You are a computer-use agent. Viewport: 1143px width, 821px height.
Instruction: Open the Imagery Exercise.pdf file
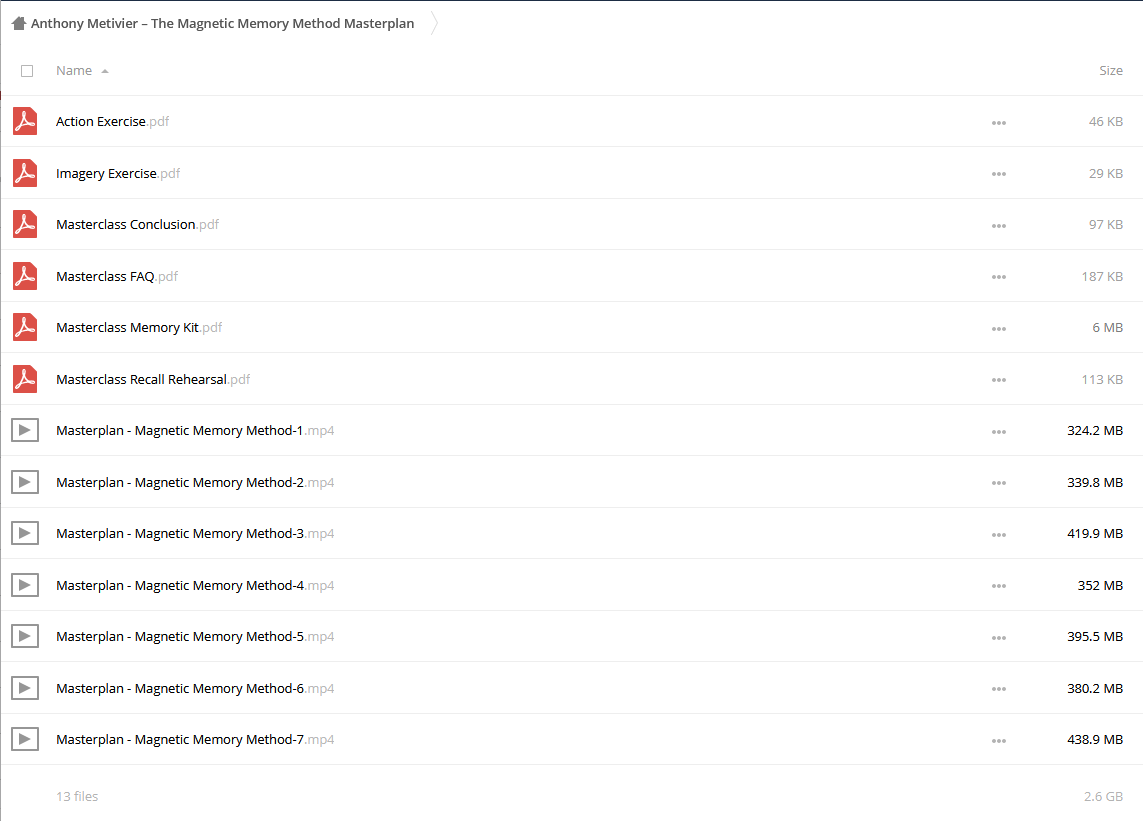(x=118, y=173)
